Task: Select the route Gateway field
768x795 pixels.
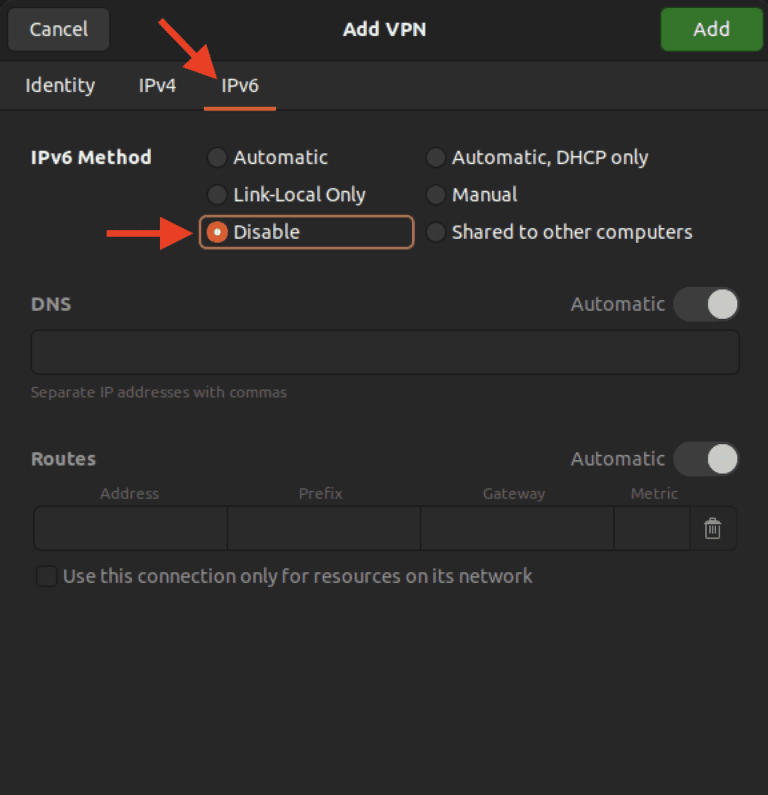Action: click(516, 529)
